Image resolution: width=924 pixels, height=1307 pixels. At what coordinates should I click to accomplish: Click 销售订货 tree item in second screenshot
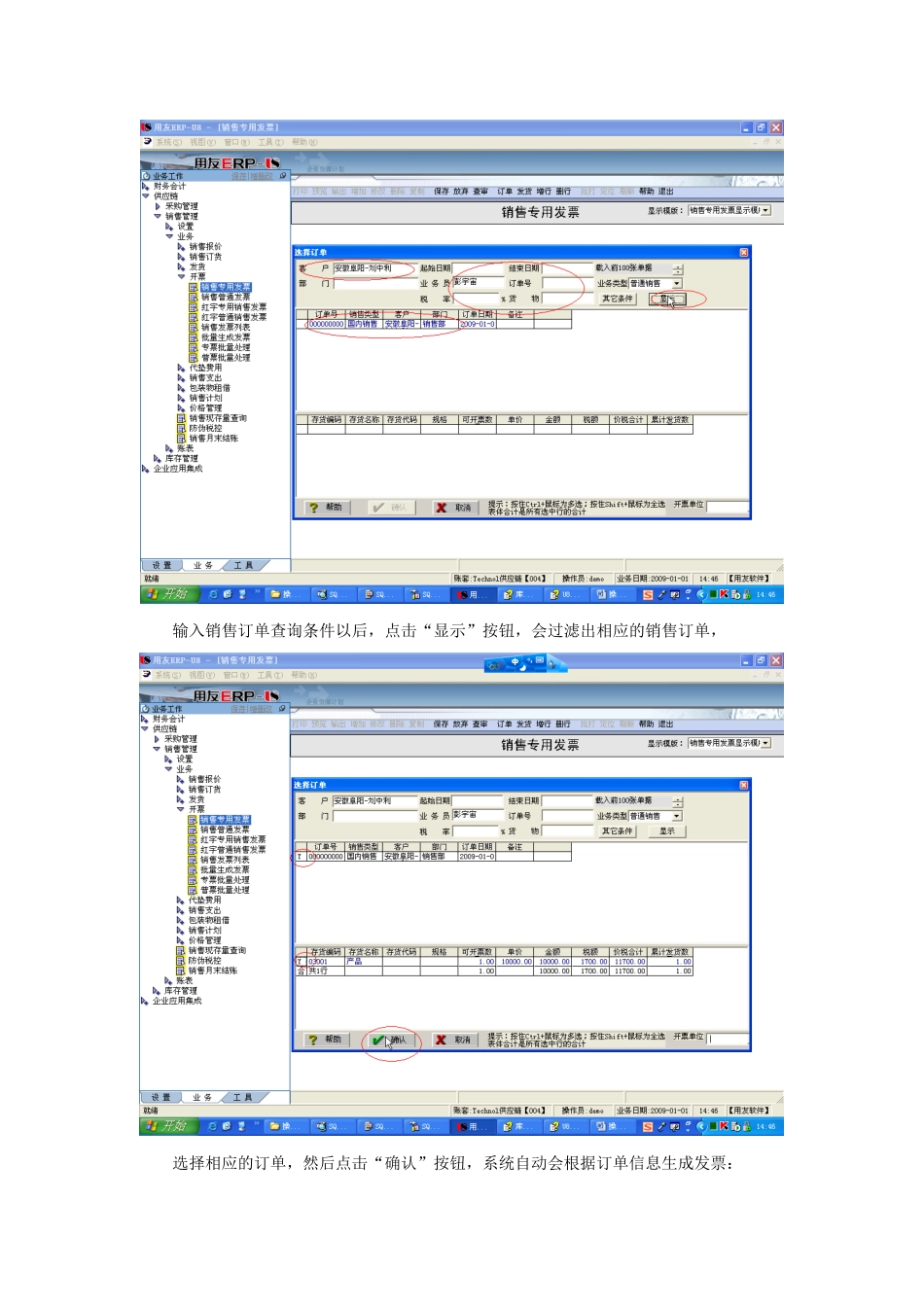204,790
